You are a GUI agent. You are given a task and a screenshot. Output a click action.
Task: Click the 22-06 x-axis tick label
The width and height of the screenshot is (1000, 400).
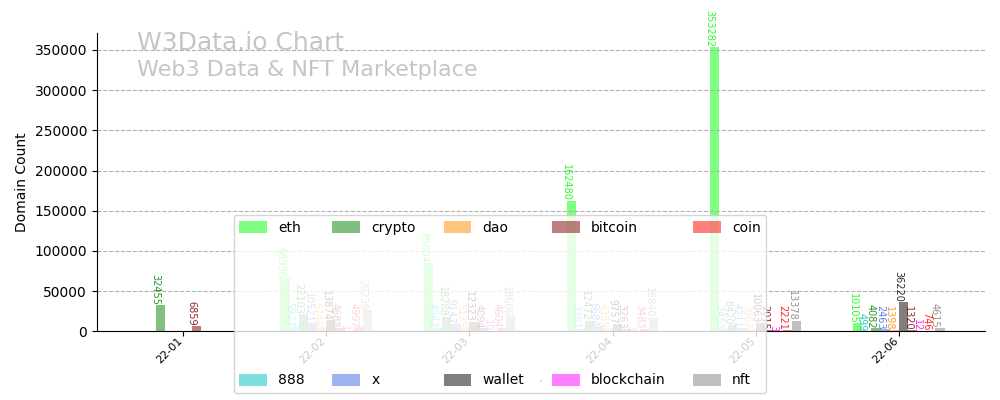[x=885, y=351]
